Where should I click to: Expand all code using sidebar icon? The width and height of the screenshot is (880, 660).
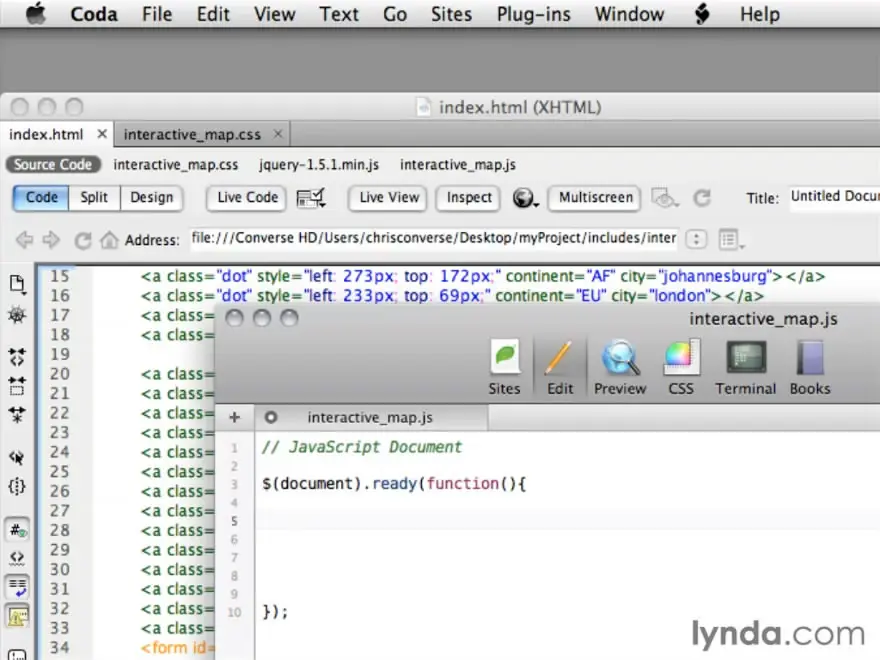pyautogui.click(x=17, y=415)
